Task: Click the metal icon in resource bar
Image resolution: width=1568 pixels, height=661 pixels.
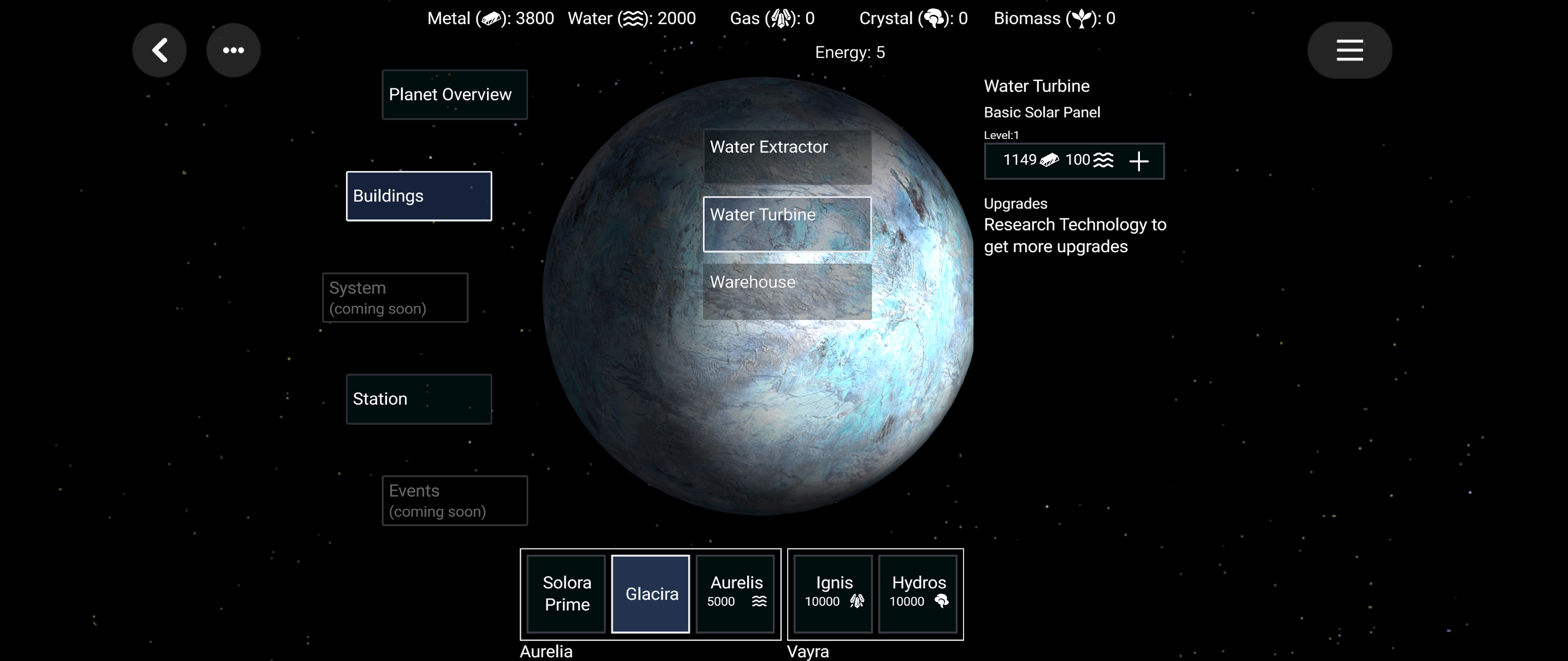Action: 491,19
